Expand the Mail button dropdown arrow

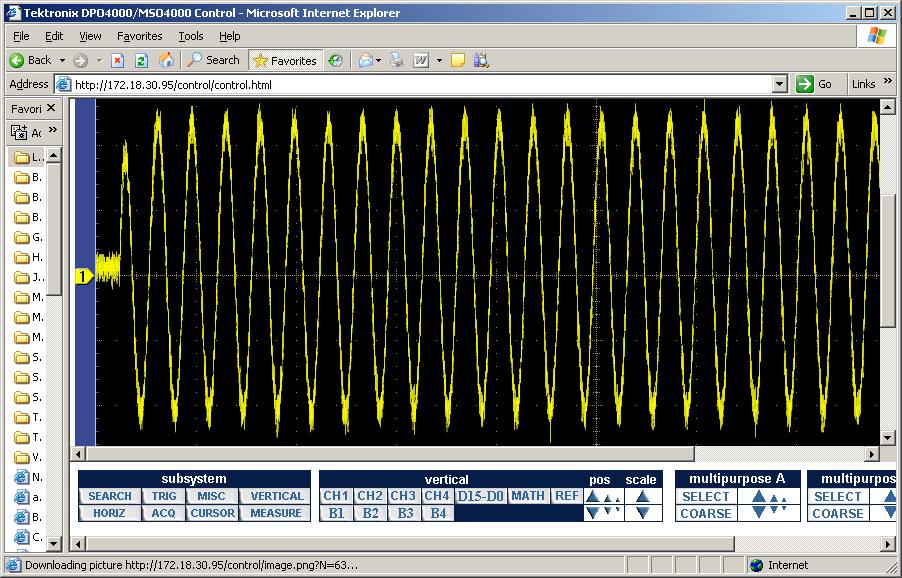coord(379,60)
